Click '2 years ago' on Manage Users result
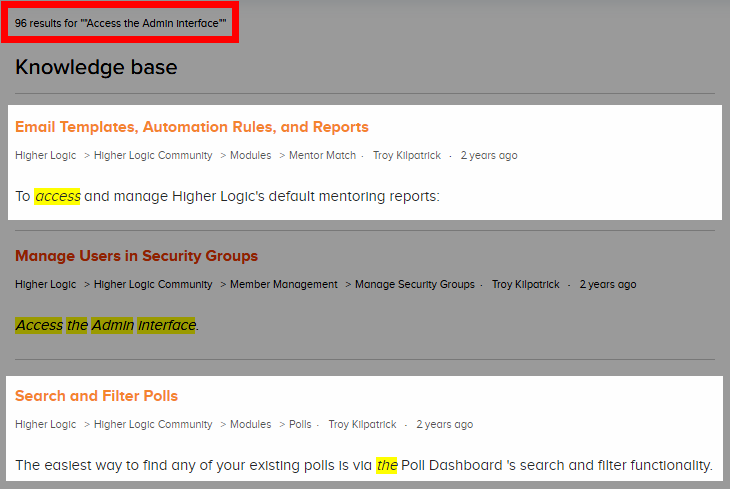The image size is (730, 489). 608,284
